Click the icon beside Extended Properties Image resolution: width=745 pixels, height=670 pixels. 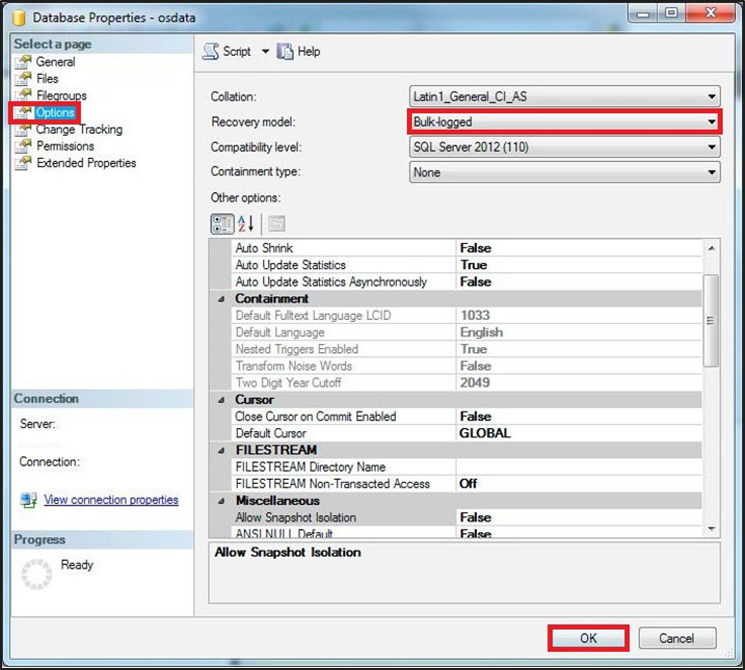(x=23, y=163)
